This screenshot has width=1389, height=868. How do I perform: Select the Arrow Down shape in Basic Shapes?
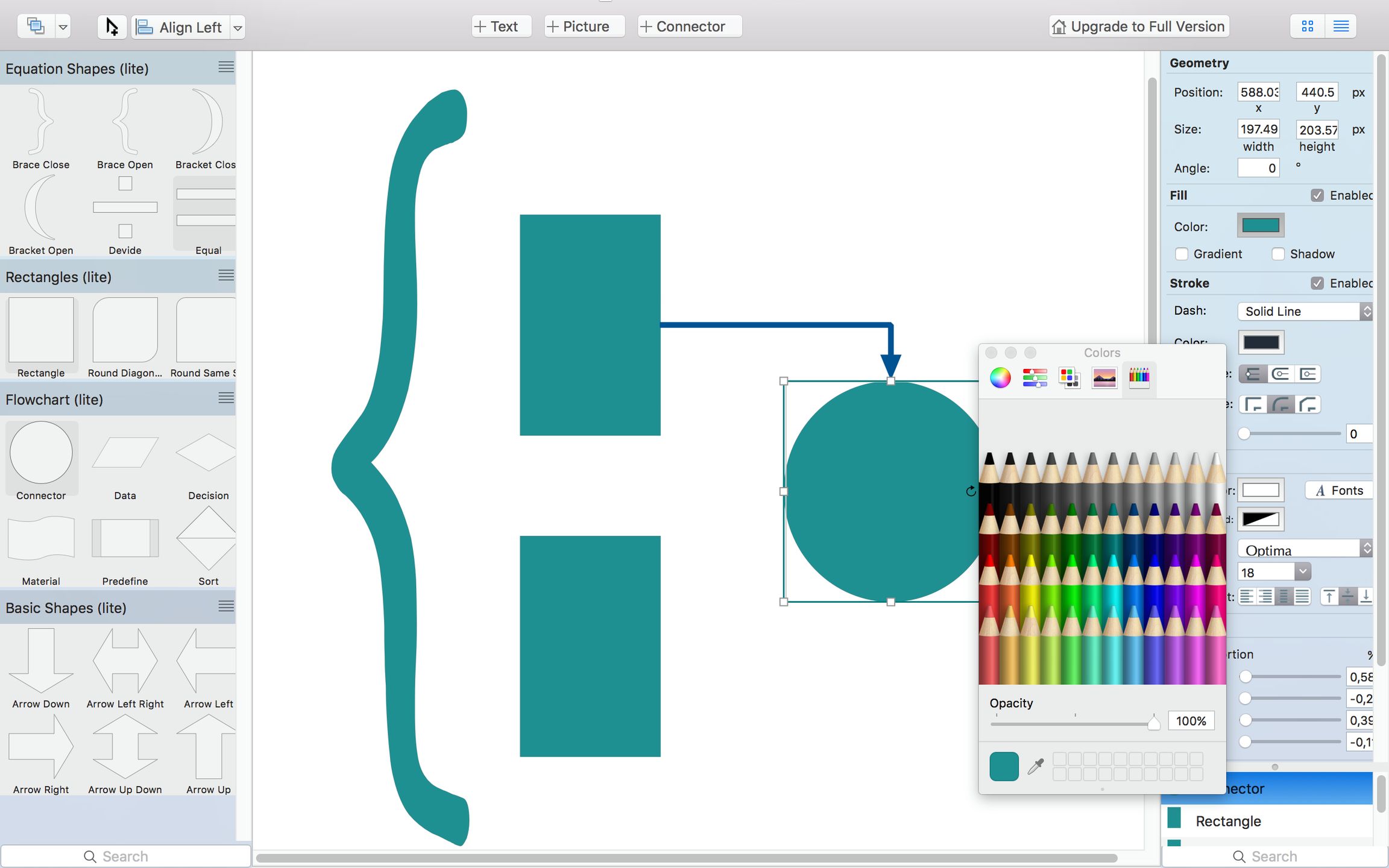[40, 660]
